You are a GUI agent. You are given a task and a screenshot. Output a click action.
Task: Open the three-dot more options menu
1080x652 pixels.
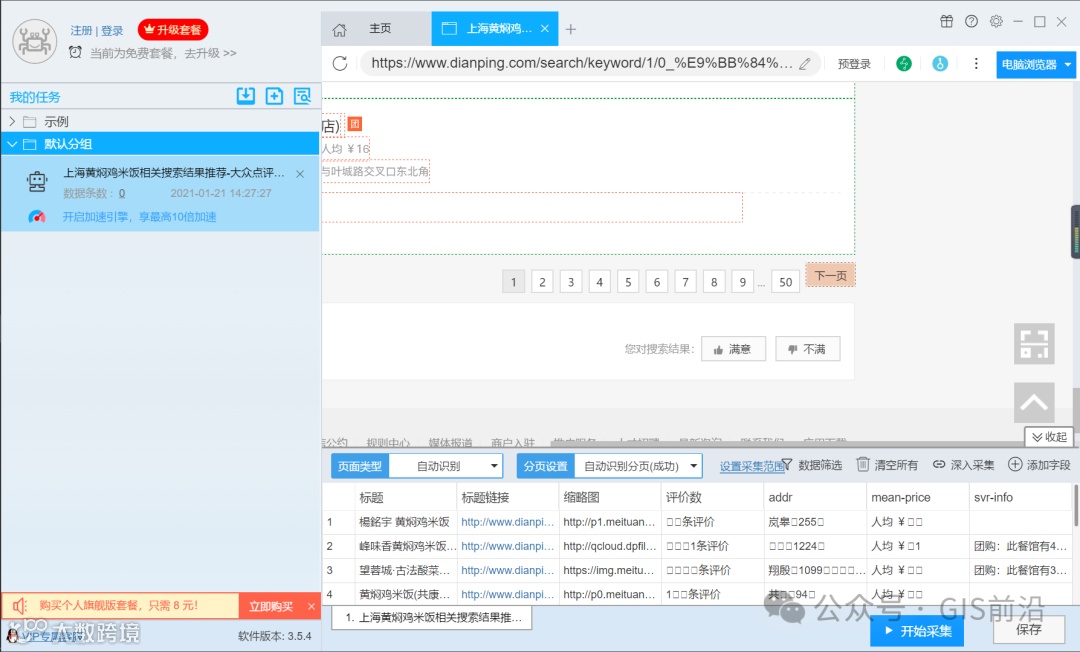click(976, 63)
